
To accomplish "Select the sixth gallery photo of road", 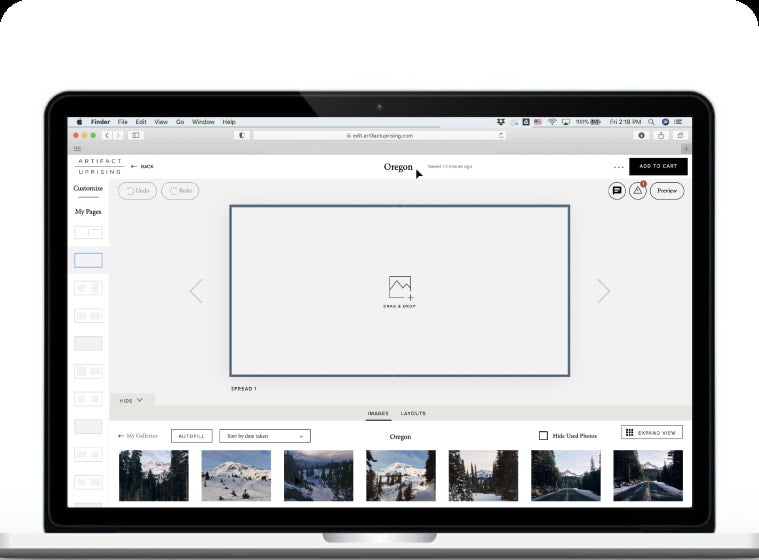I will pos(566,475).
